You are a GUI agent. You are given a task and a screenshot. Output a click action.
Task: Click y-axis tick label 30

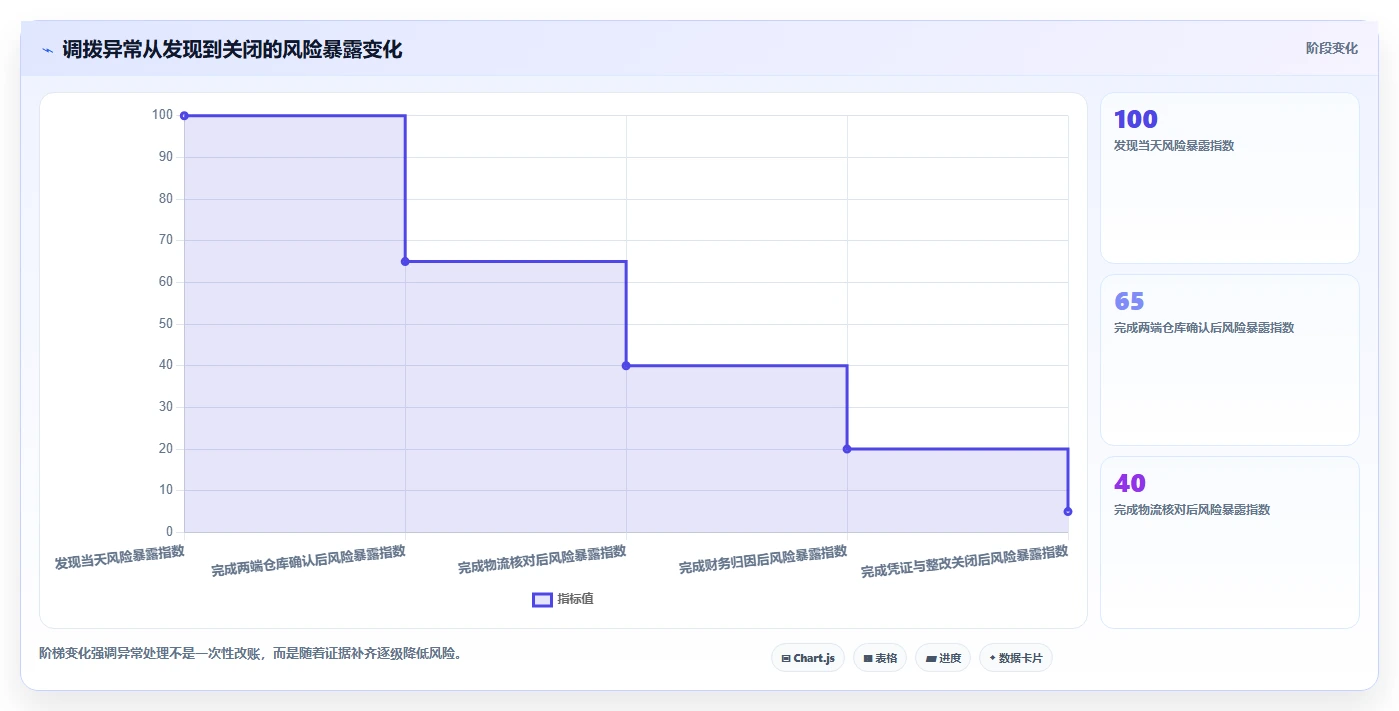click(x=166, y=407)
